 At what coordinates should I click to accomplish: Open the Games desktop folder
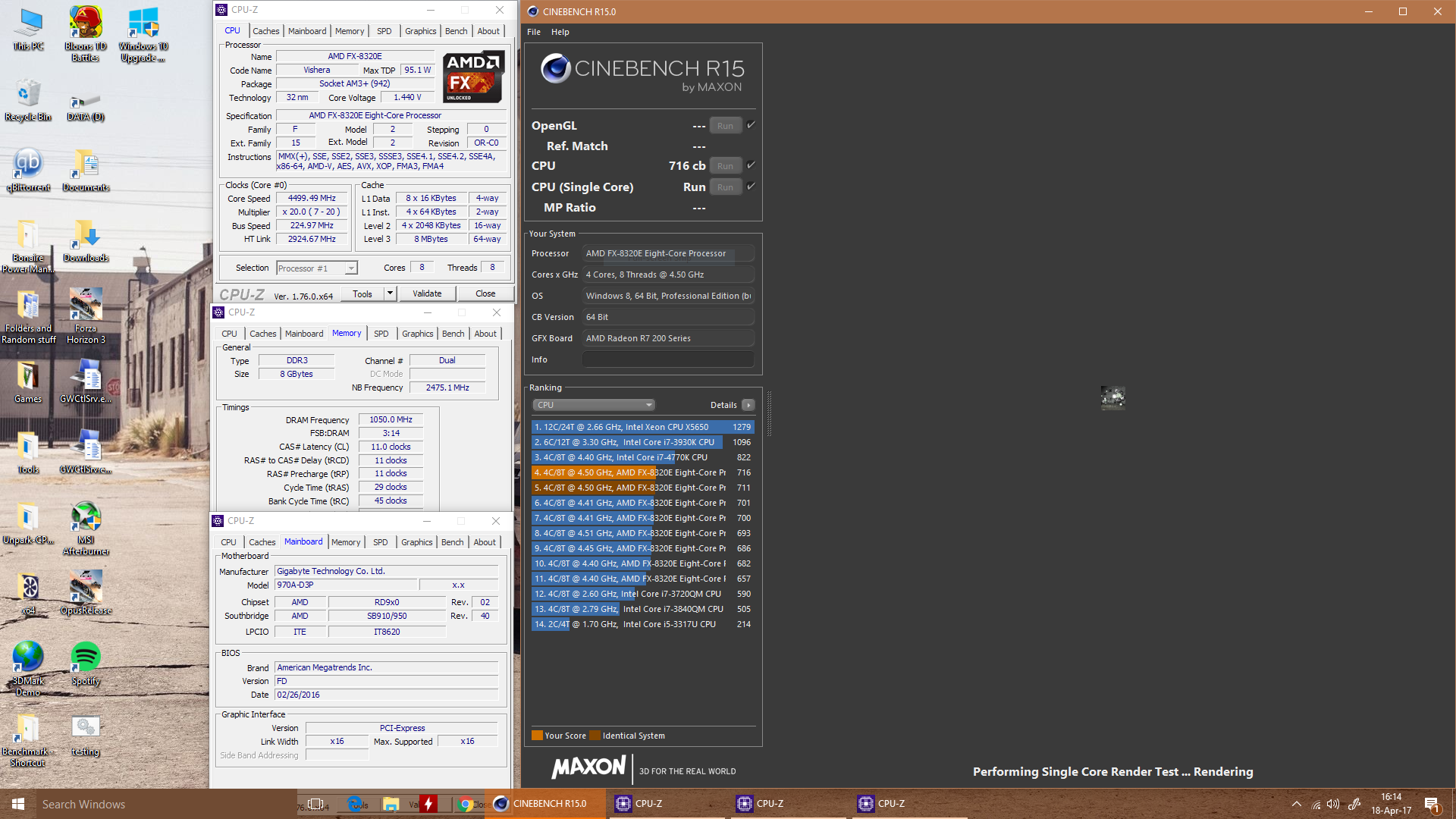(x=28, y=381)
